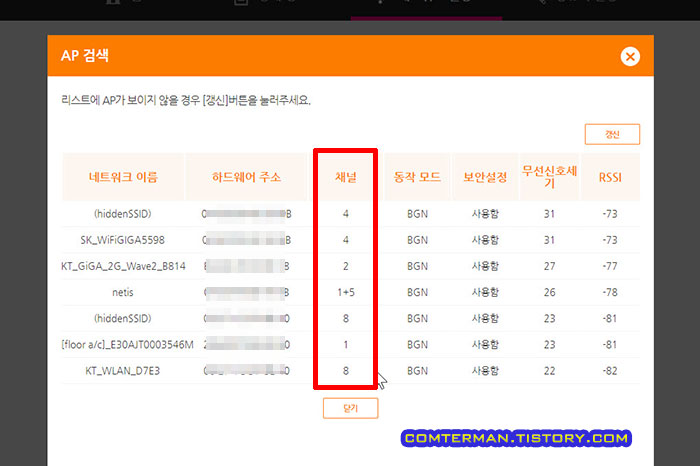
Task: Click the blurred hardware address in the netis row
Action: [246, 292]
